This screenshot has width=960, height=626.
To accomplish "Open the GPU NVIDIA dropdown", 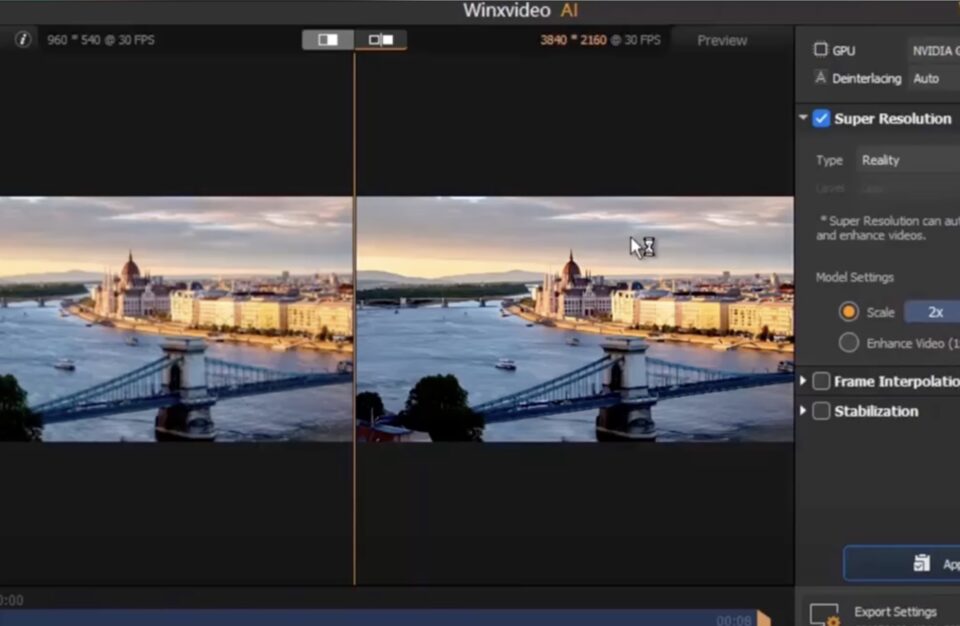I will (934, 50).
